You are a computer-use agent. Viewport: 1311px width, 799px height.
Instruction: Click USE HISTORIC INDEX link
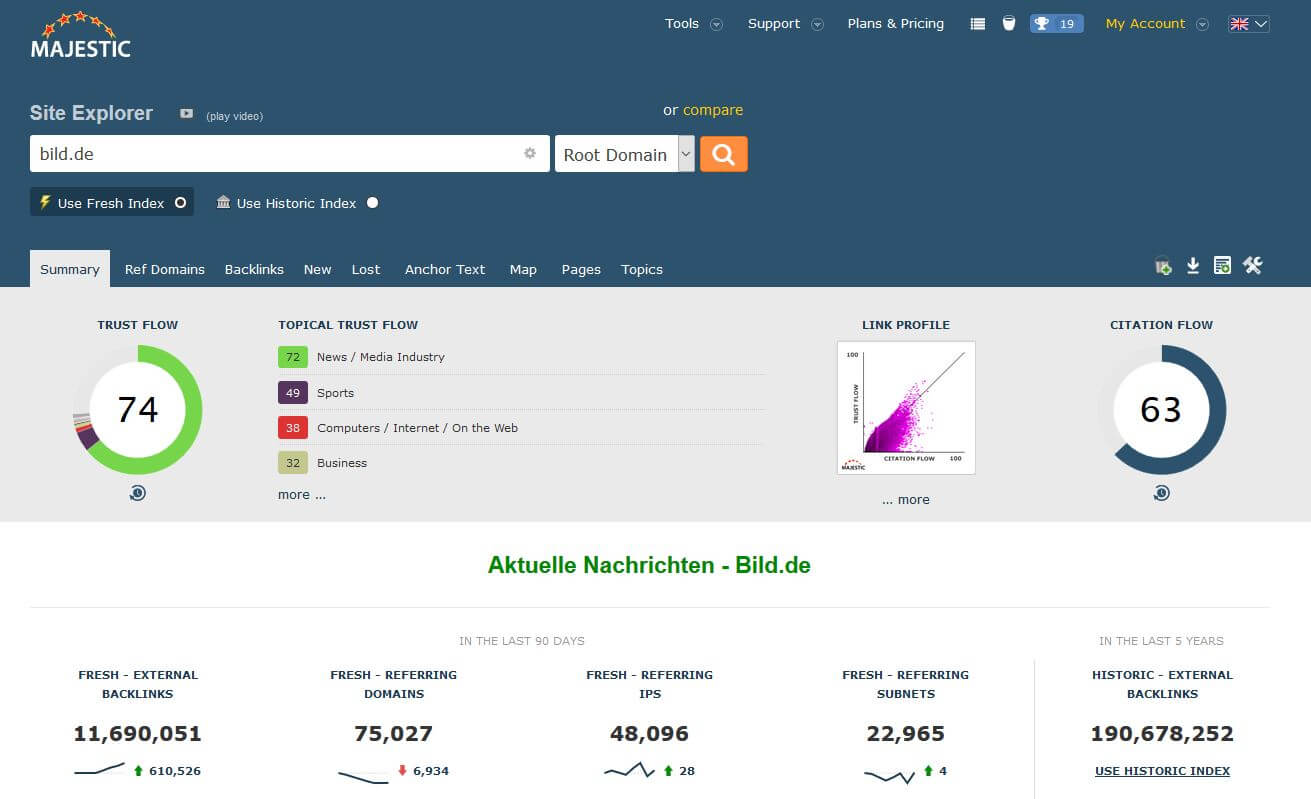(1162, 771)
